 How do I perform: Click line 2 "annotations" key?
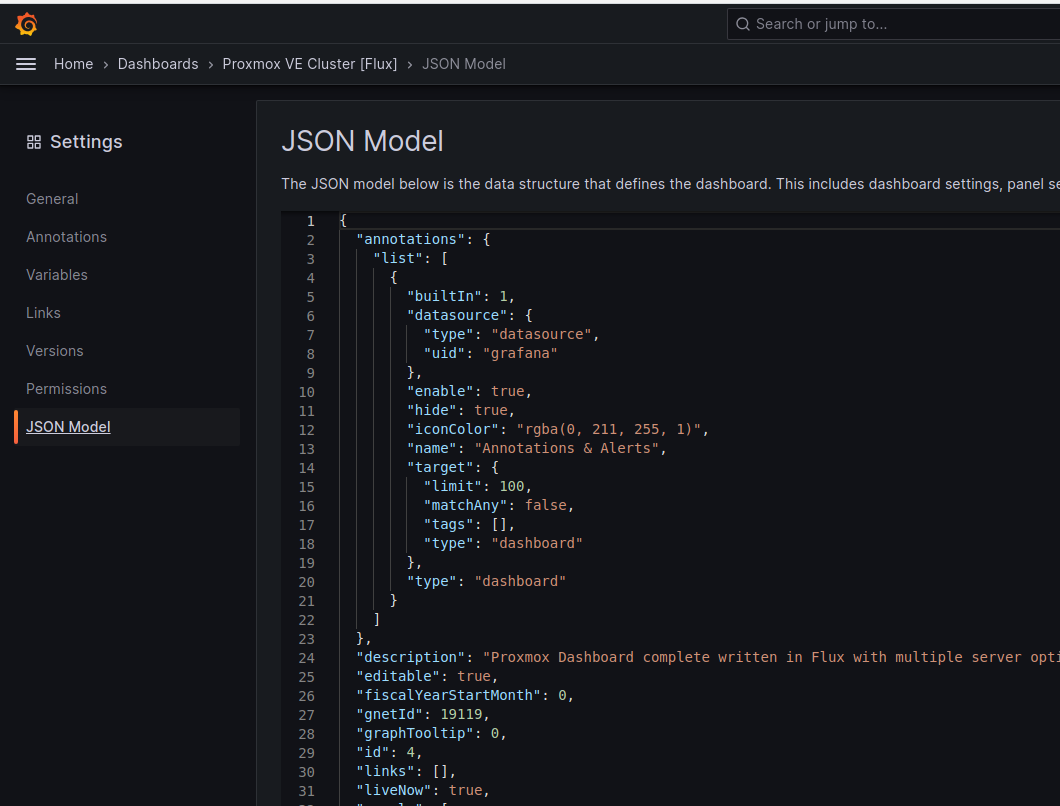410,239
